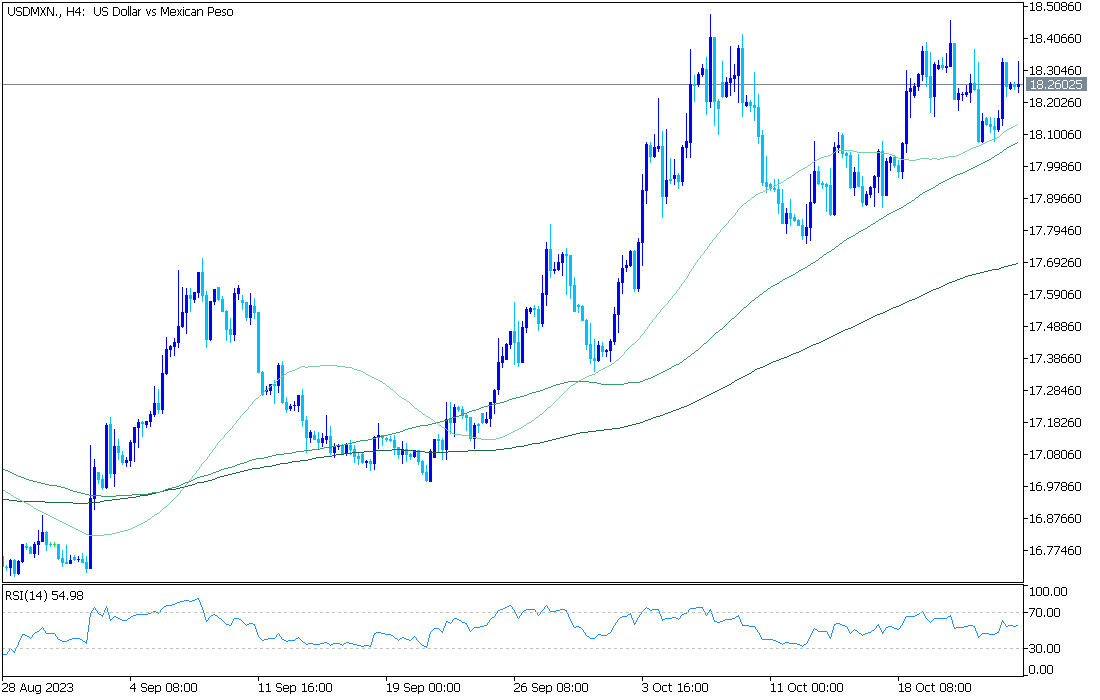Click the RSI 70.00 level label
The image size is (1100, 700).
[x=1044, y=613]
